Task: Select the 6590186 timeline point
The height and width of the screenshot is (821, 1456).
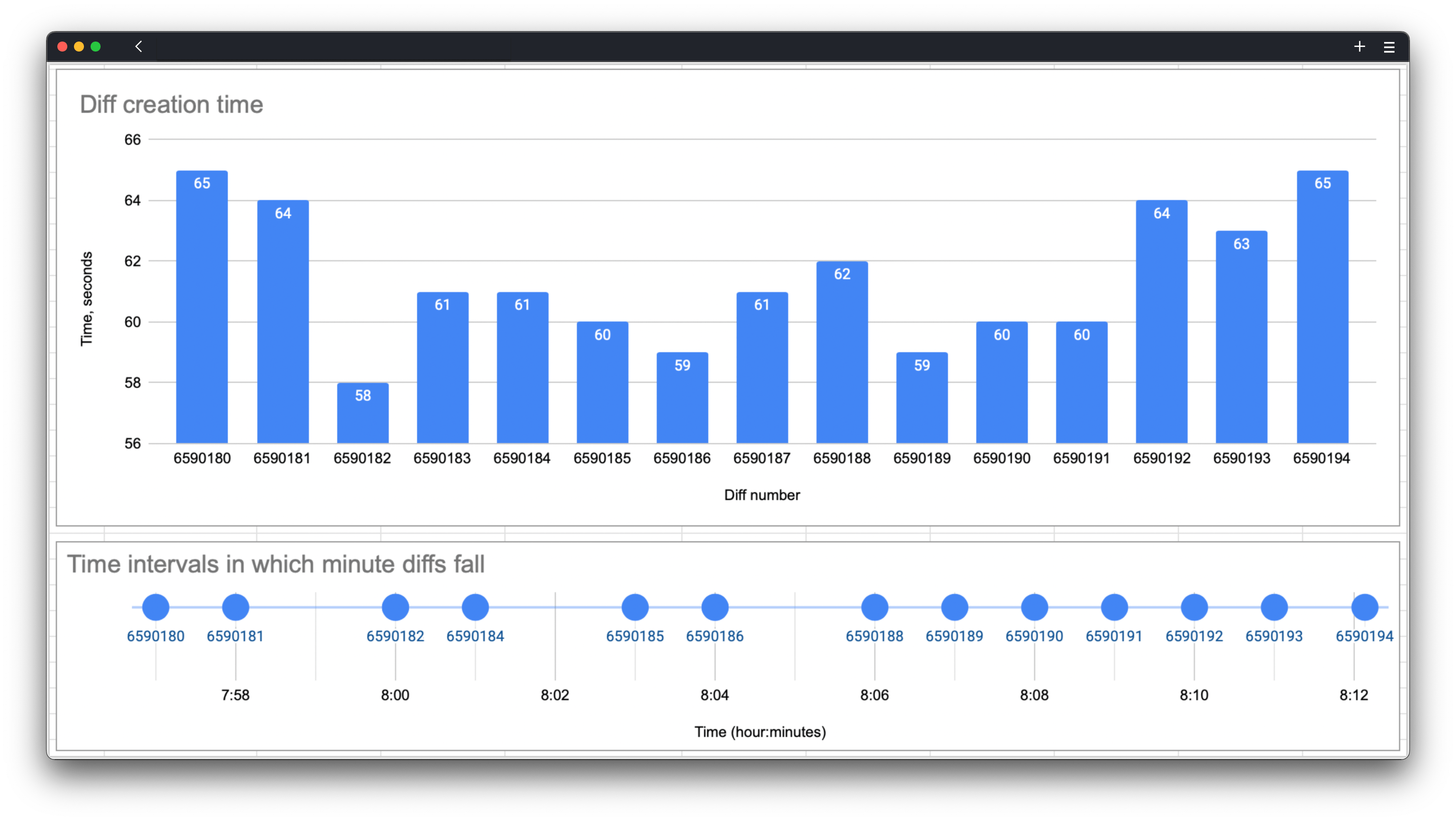Action: 714,607
